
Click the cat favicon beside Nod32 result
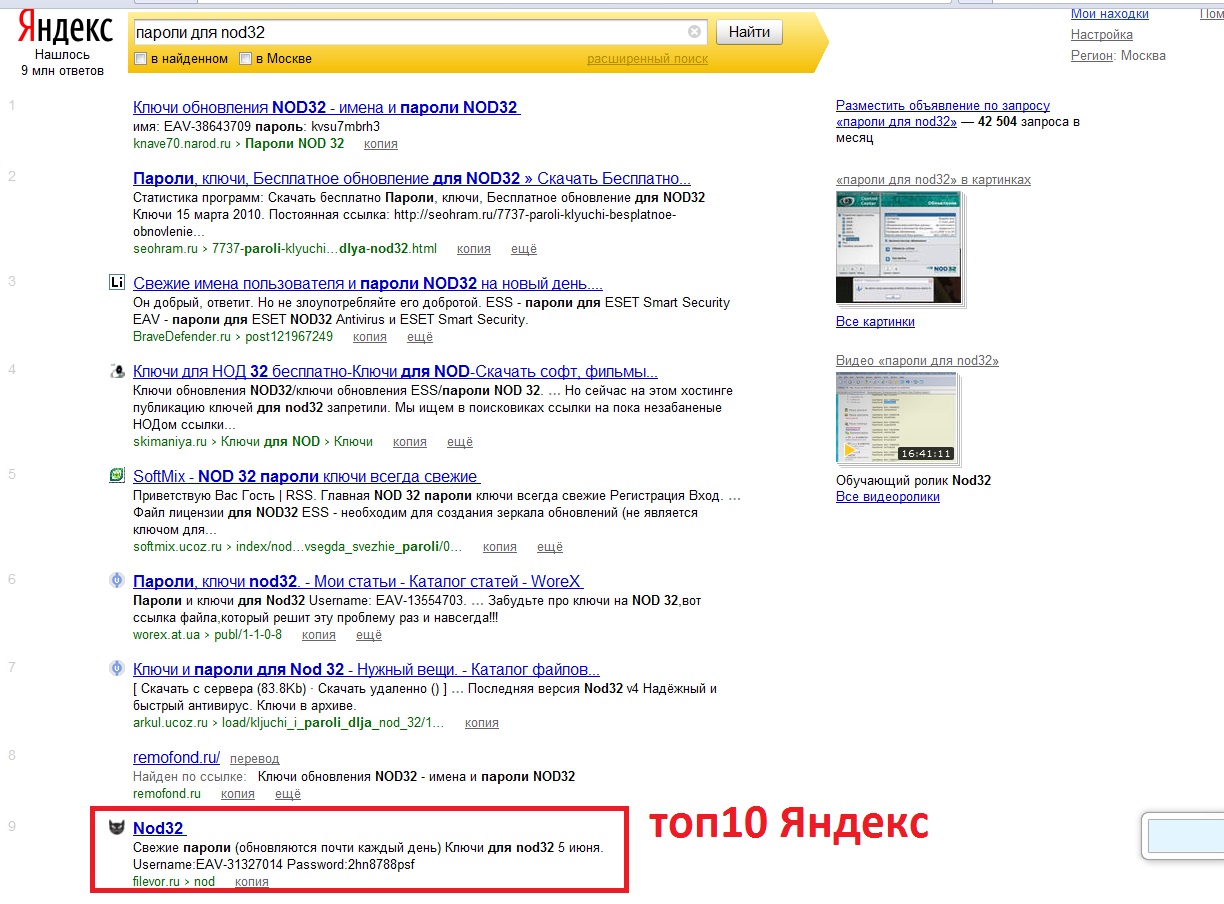click(117, 827)
